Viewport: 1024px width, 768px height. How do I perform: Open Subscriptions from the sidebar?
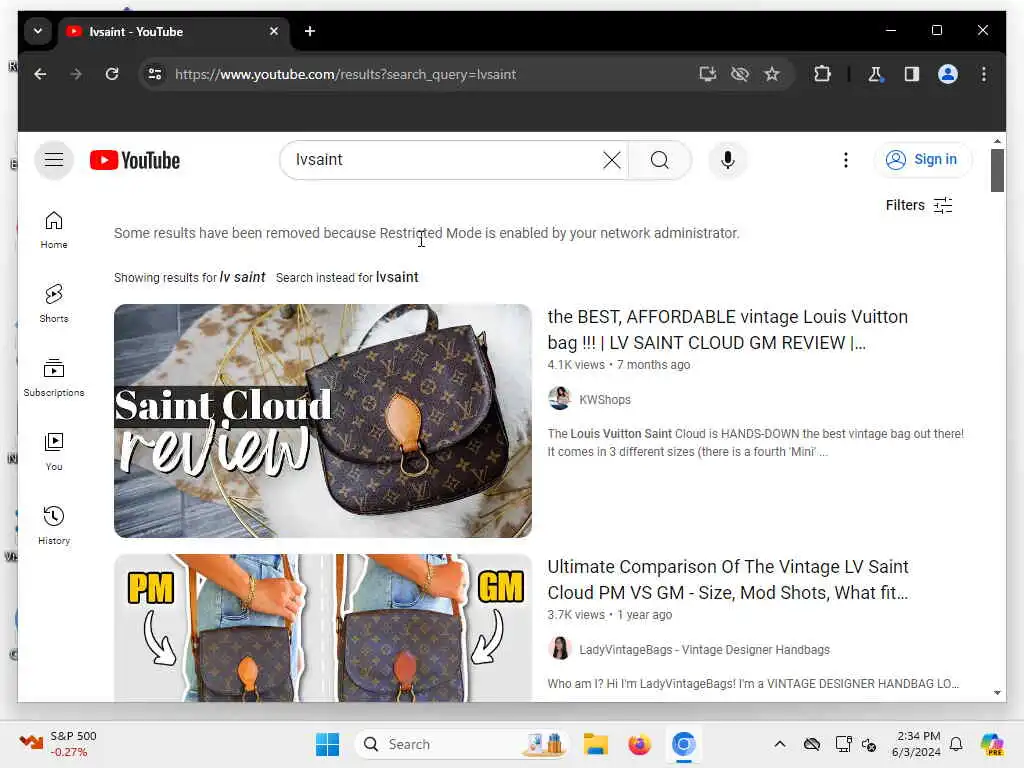click(x=54, y=377)
